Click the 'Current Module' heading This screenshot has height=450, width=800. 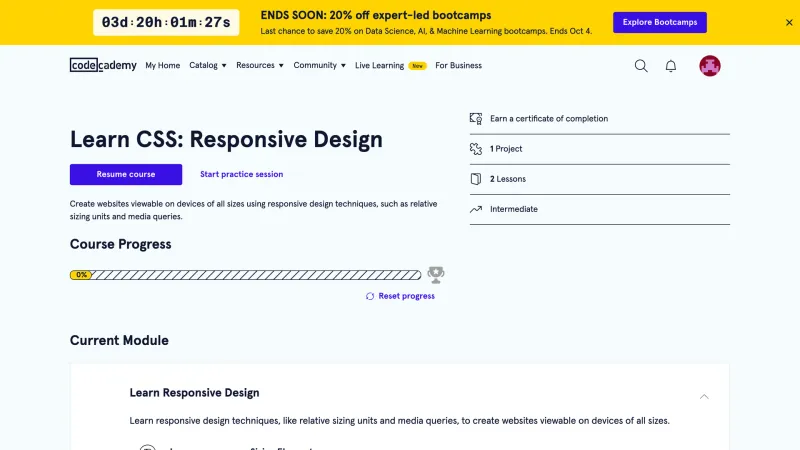(x=119, y=341)
